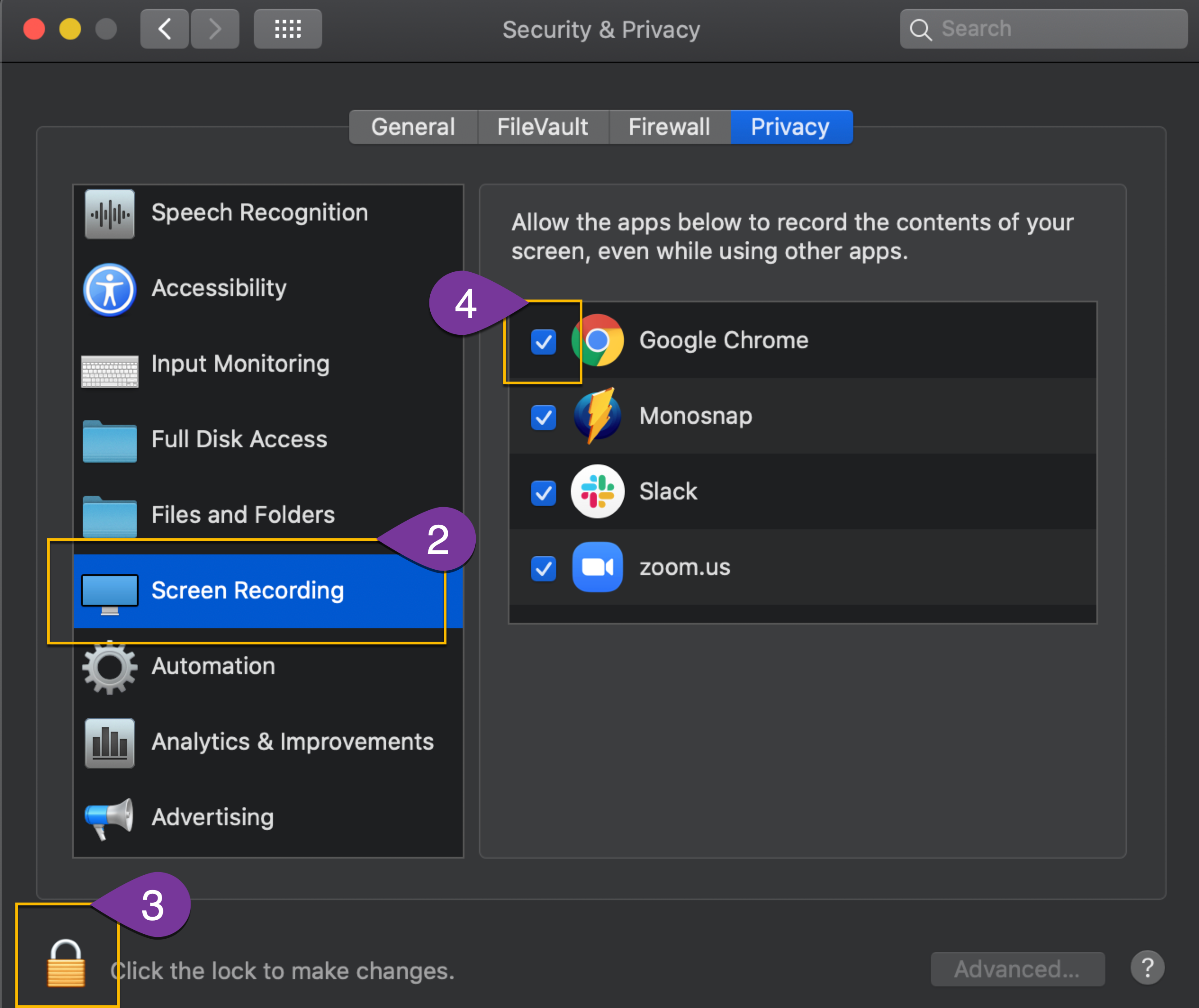Select Speech Recognition in the list
The image size is (1199, 1008).
[259, 212]
